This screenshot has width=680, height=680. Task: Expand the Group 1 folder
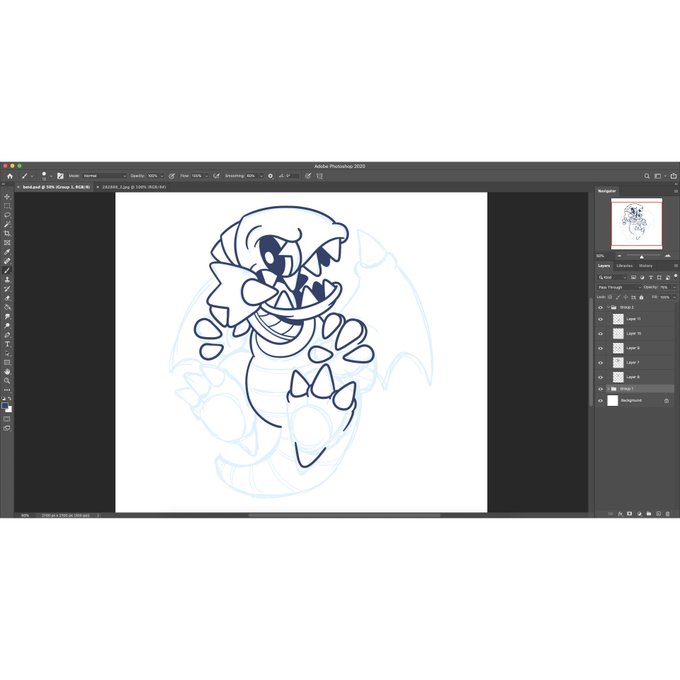click(x=608, y=389)
